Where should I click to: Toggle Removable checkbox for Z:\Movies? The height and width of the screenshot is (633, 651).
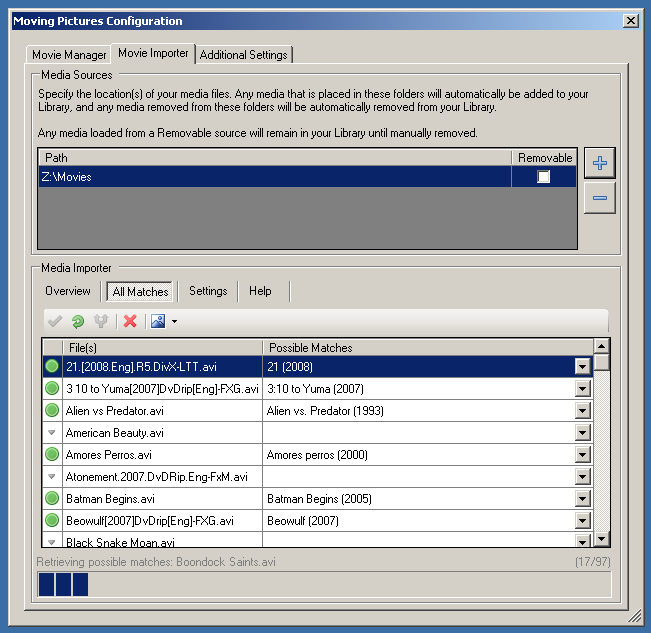543,177
